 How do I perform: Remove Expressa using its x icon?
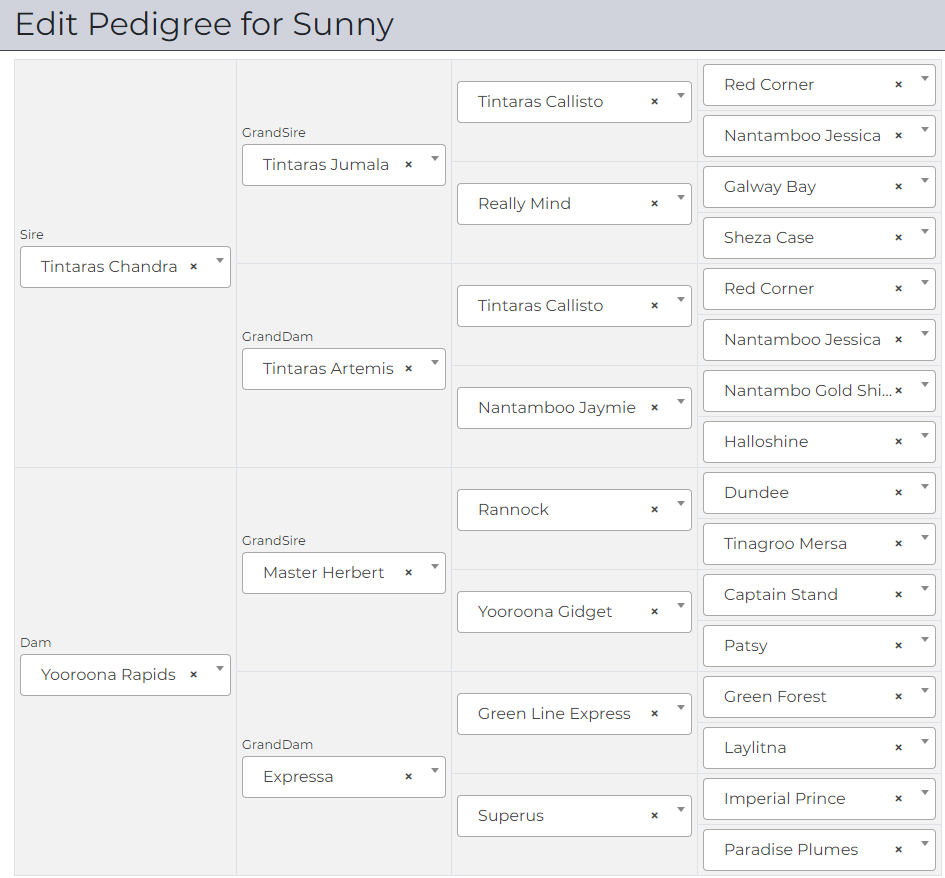[409, 777]
